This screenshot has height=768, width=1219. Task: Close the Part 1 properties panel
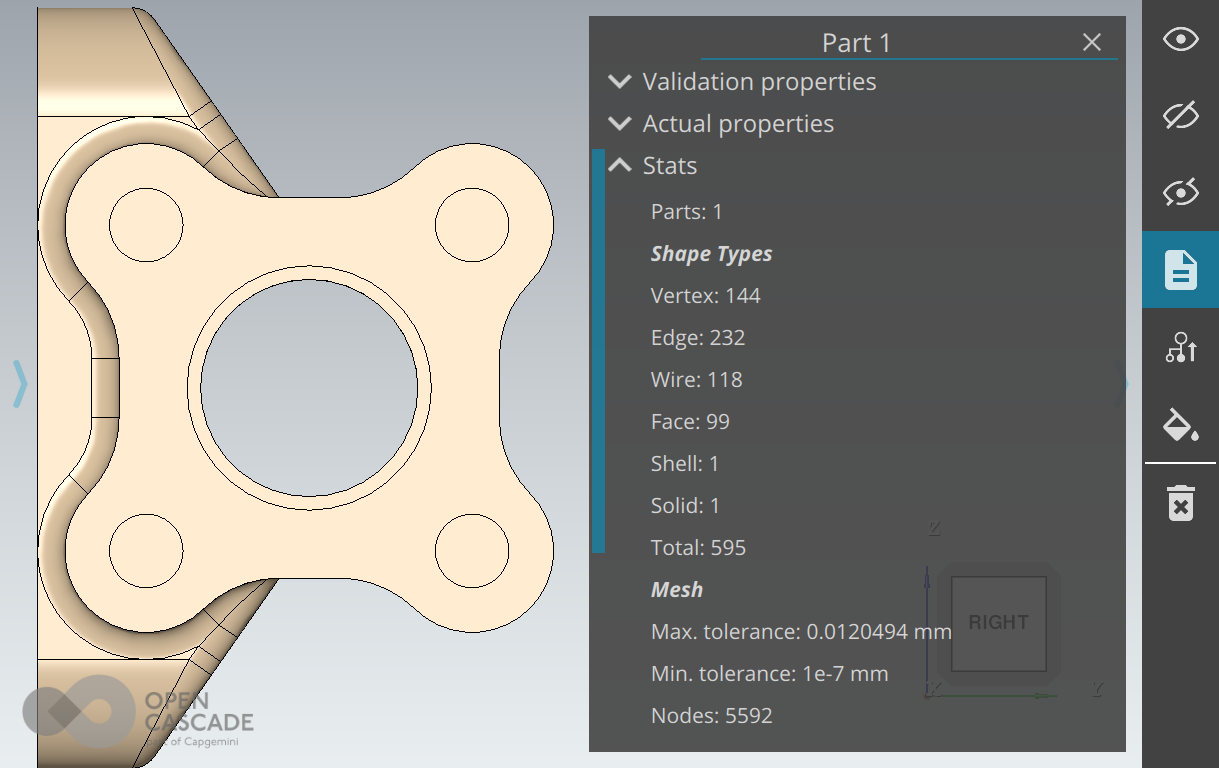[x=1091, y=42]
